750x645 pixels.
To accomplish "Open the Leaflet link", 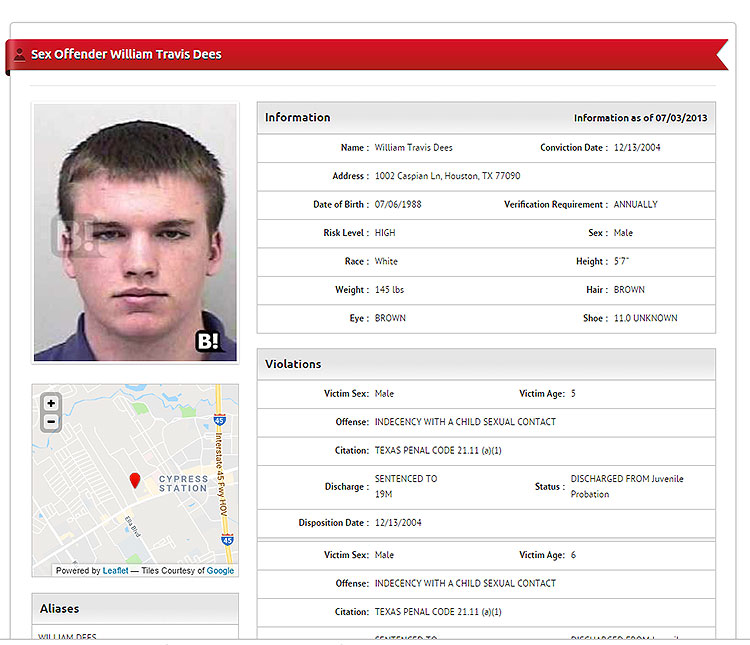I will pyautogui.click(x=115, y=570).
